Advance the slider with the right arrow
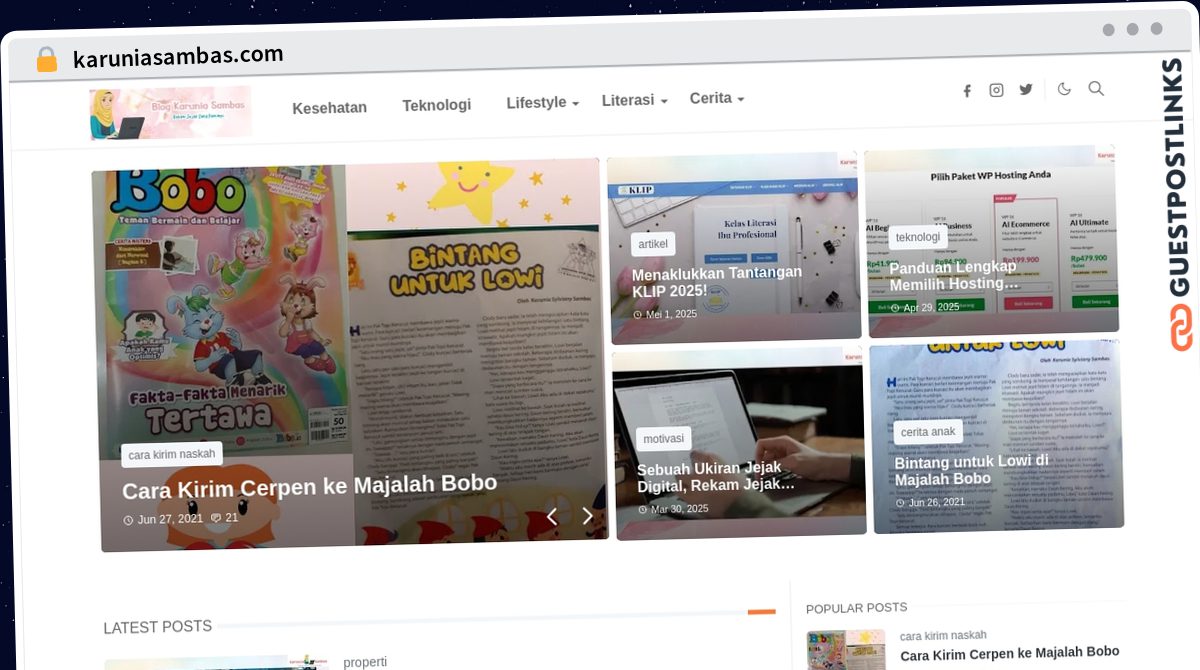 [587, 516]
